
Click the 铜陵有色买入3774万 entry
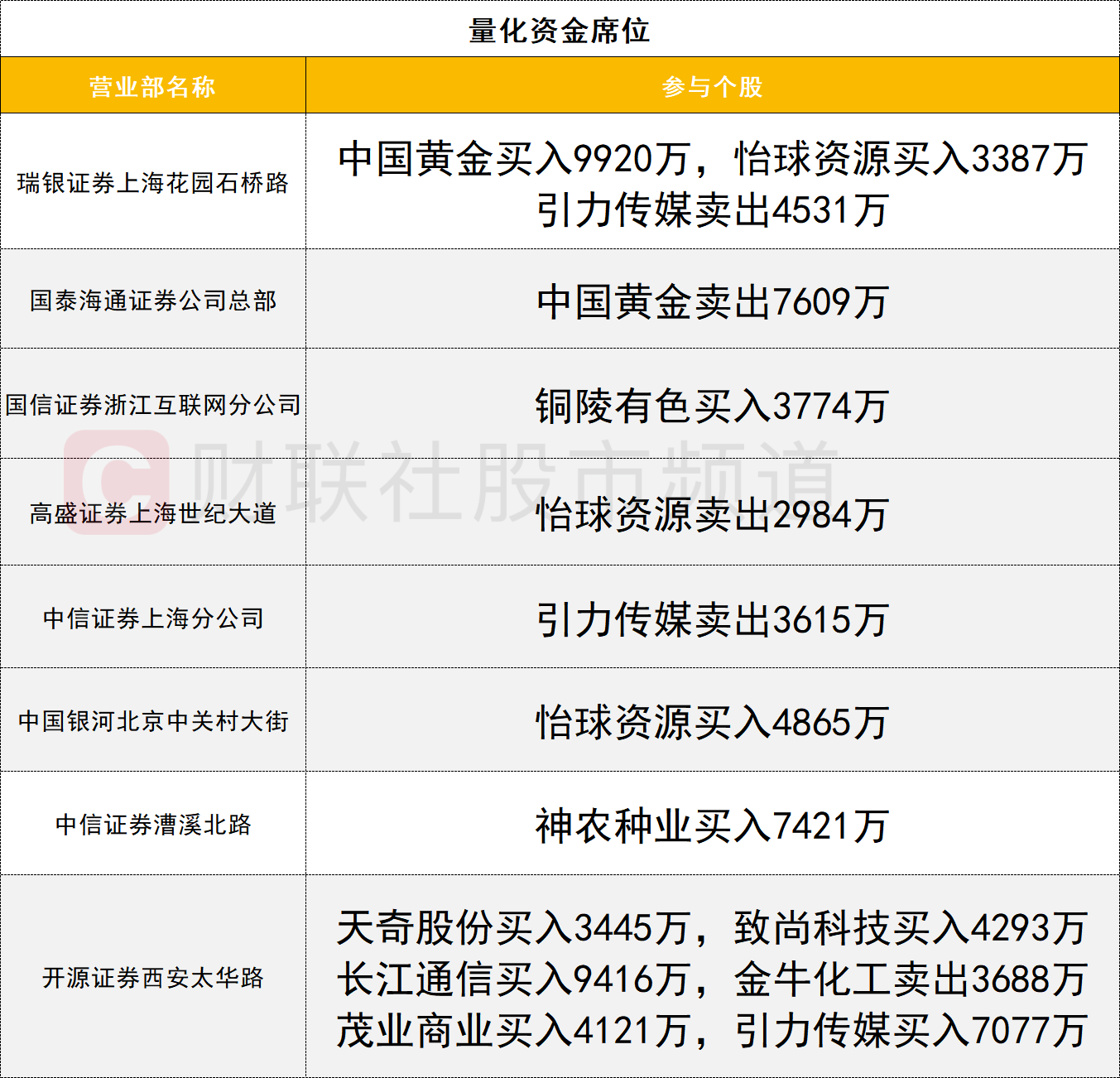click(712, 407)
